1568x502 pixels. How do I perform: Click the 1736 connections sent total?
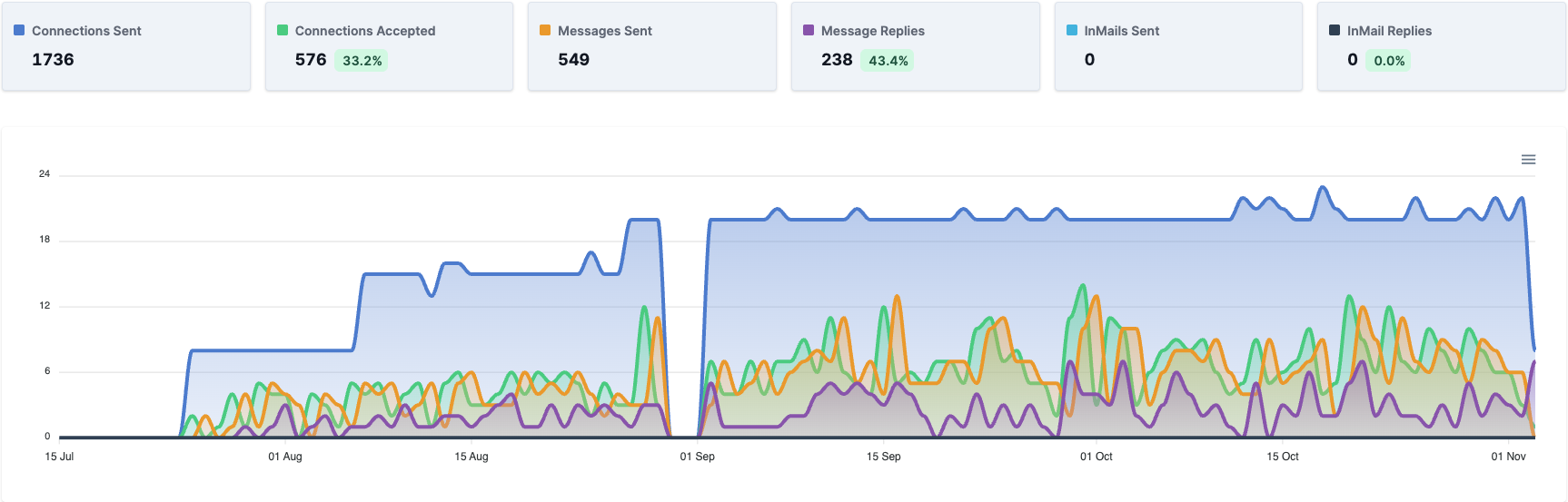tap(53, 60)
